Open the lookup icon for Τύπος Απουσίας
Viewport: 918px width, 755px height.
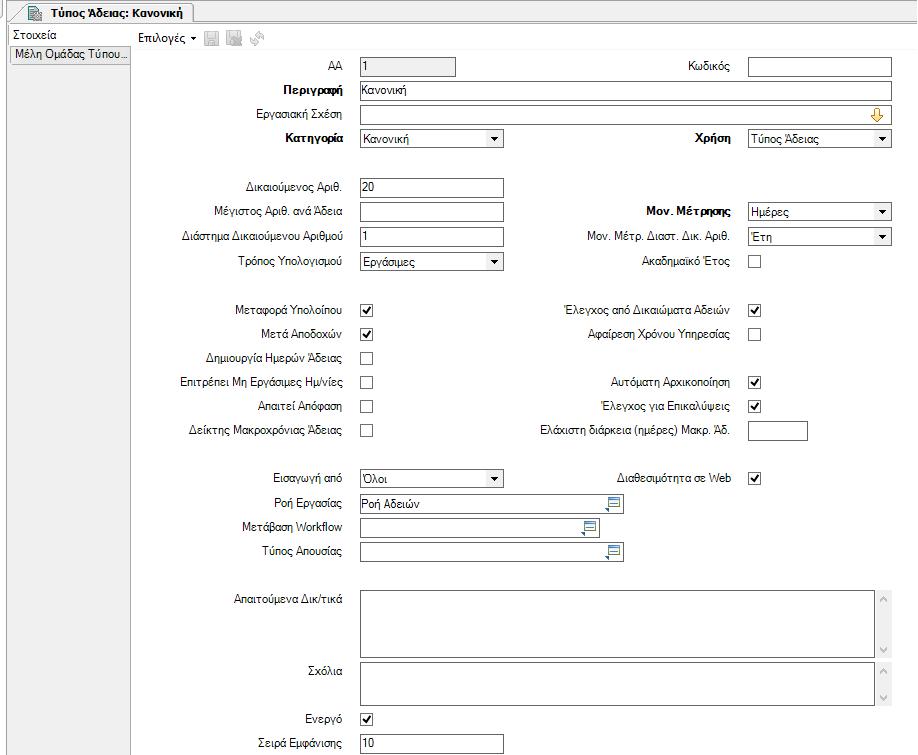click(x=613, y=551)
